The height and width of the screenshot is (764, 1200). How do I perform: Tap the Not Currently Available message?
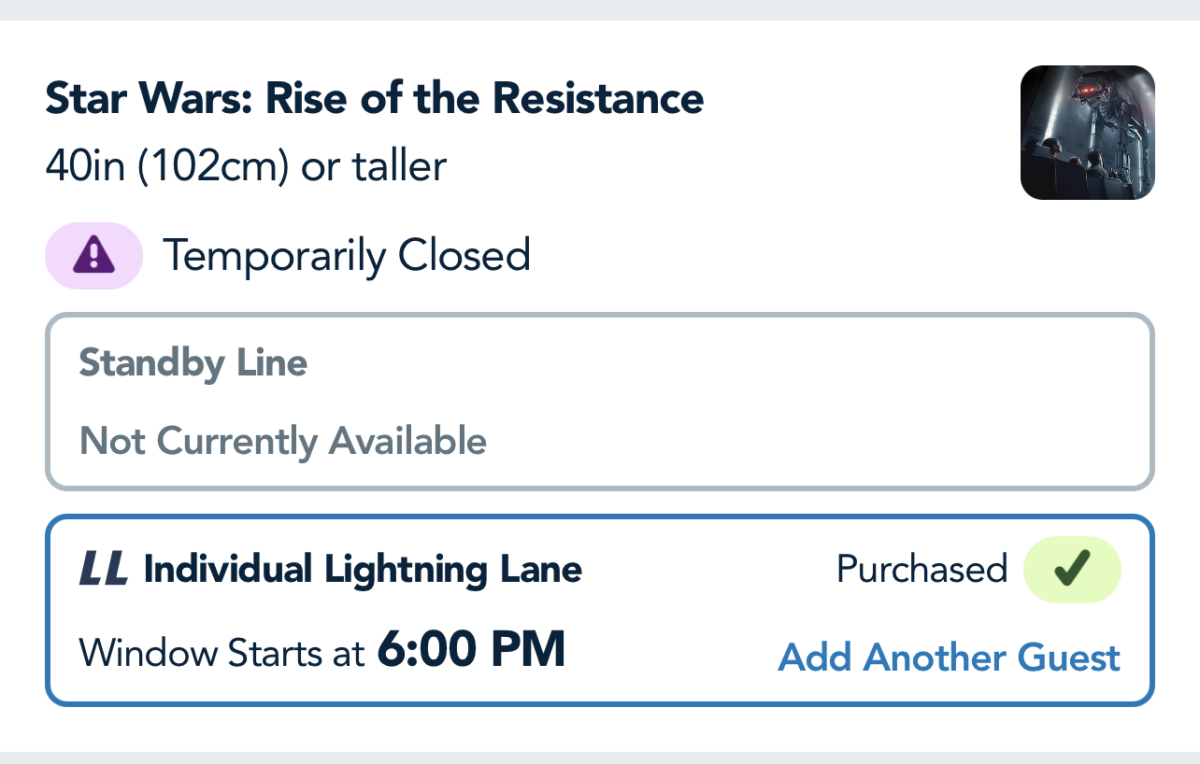283,440
